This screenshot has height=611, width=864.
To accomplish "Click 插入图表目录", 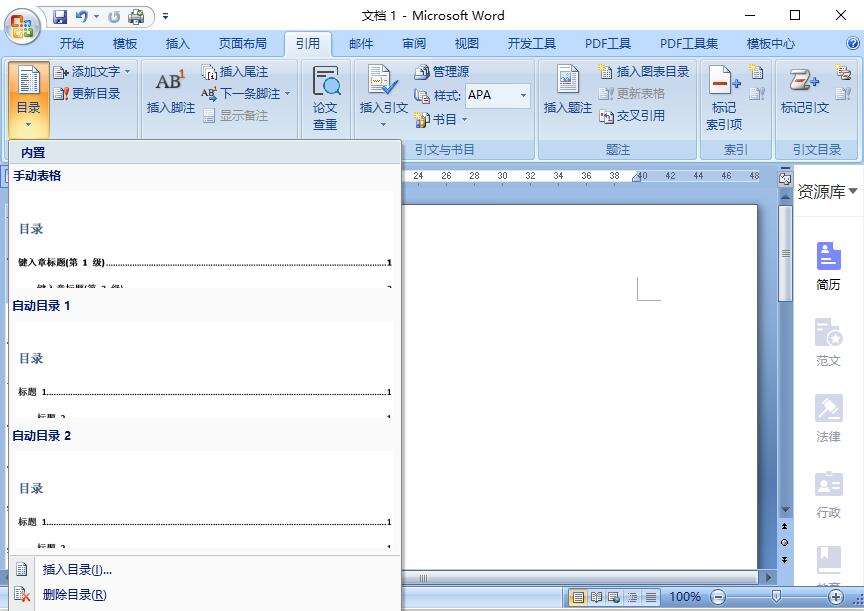I will [643, 72].
